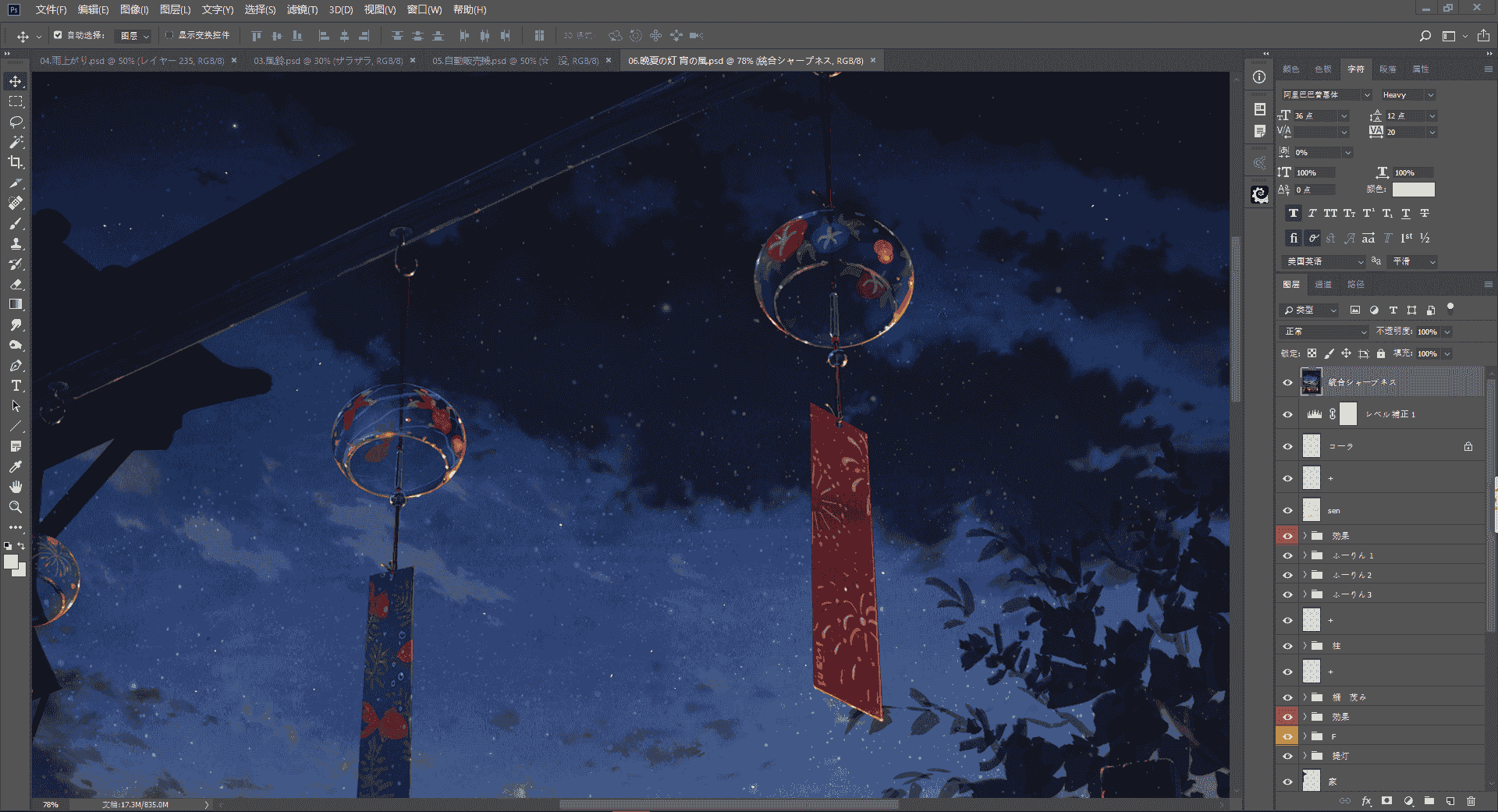Select the Magic Wand tool
This screenshot has width=1498, height=812.
[x=16, y=142]
